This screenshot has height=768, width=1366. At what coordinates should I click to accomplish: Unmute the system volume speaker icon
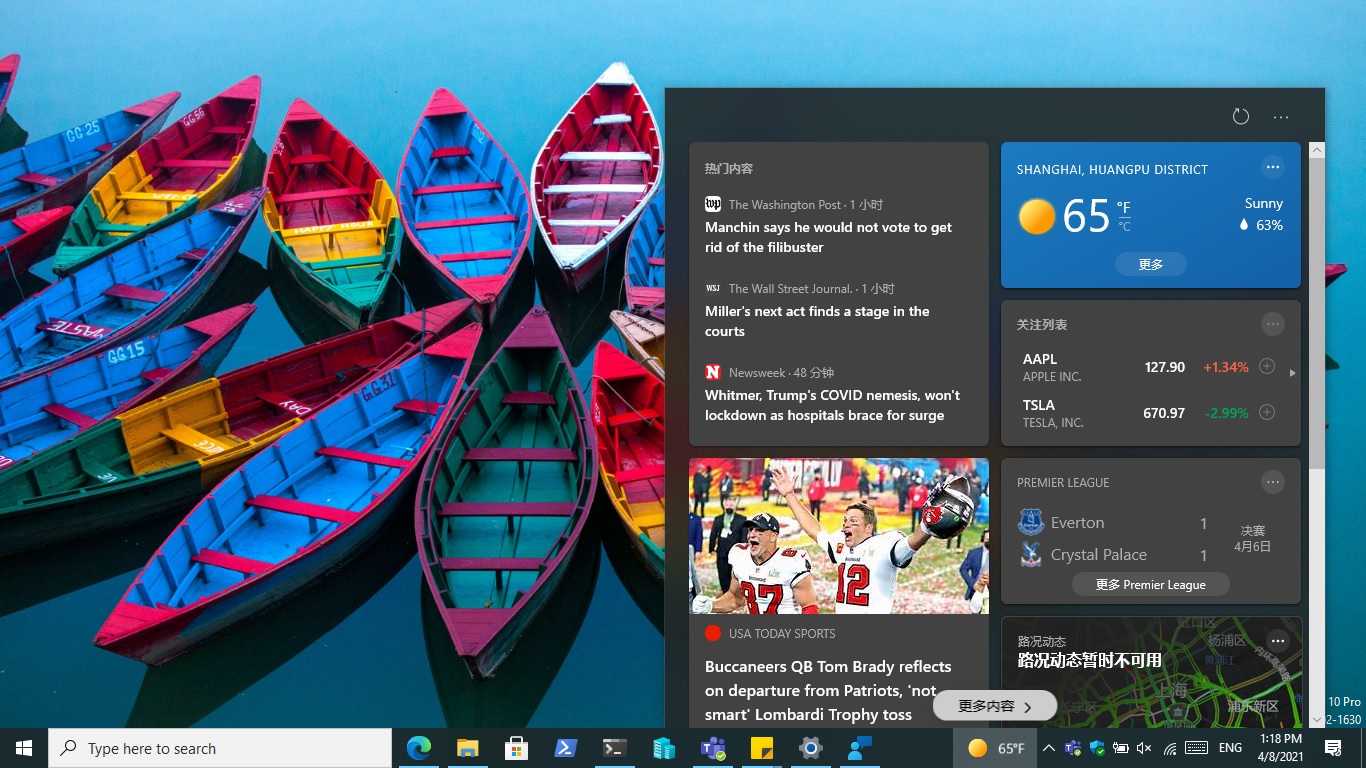1143,747
